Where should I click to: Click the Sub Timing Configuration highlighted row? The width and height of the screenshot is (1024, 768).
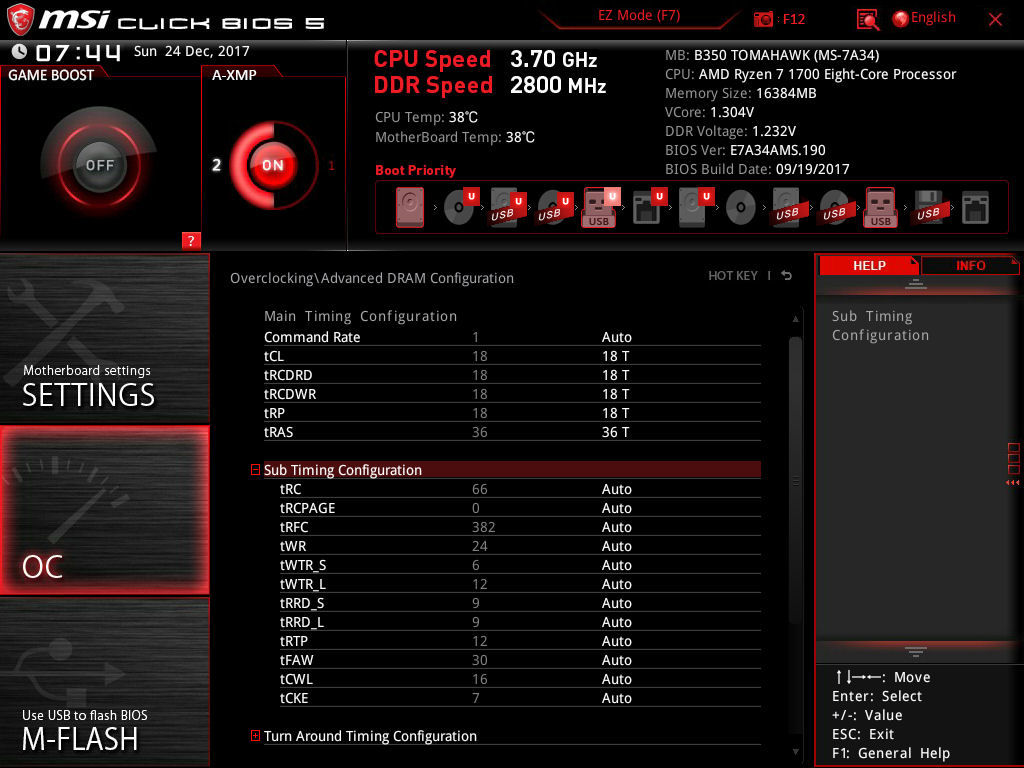[x=512, y=470]
